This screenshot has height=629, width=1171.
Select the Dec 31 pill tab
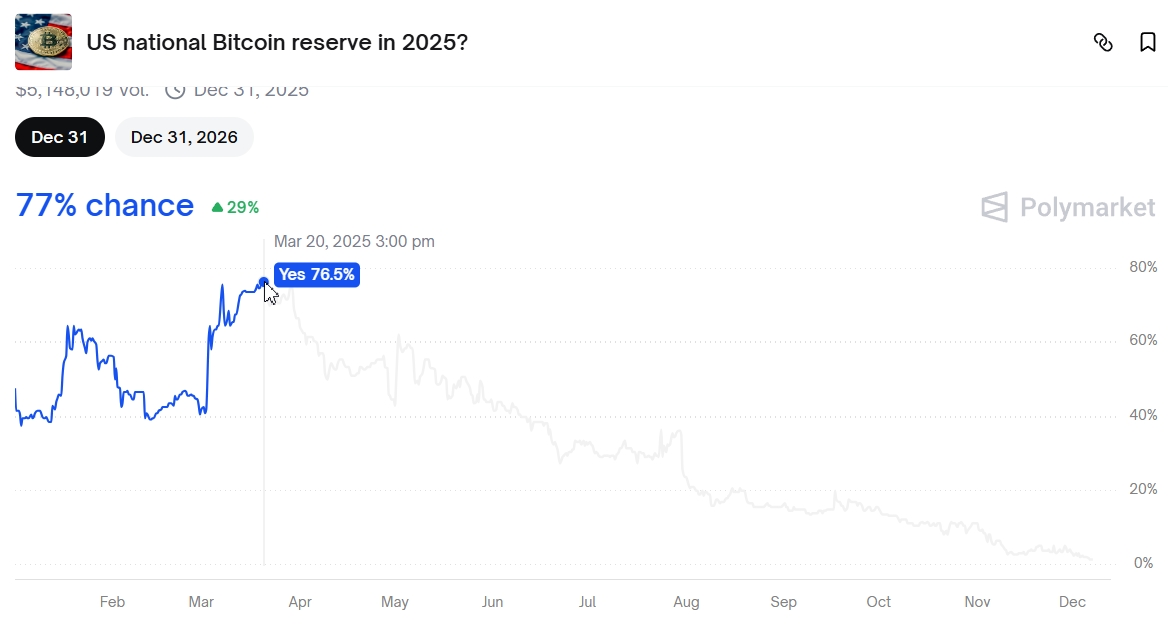tap(59, 137)
